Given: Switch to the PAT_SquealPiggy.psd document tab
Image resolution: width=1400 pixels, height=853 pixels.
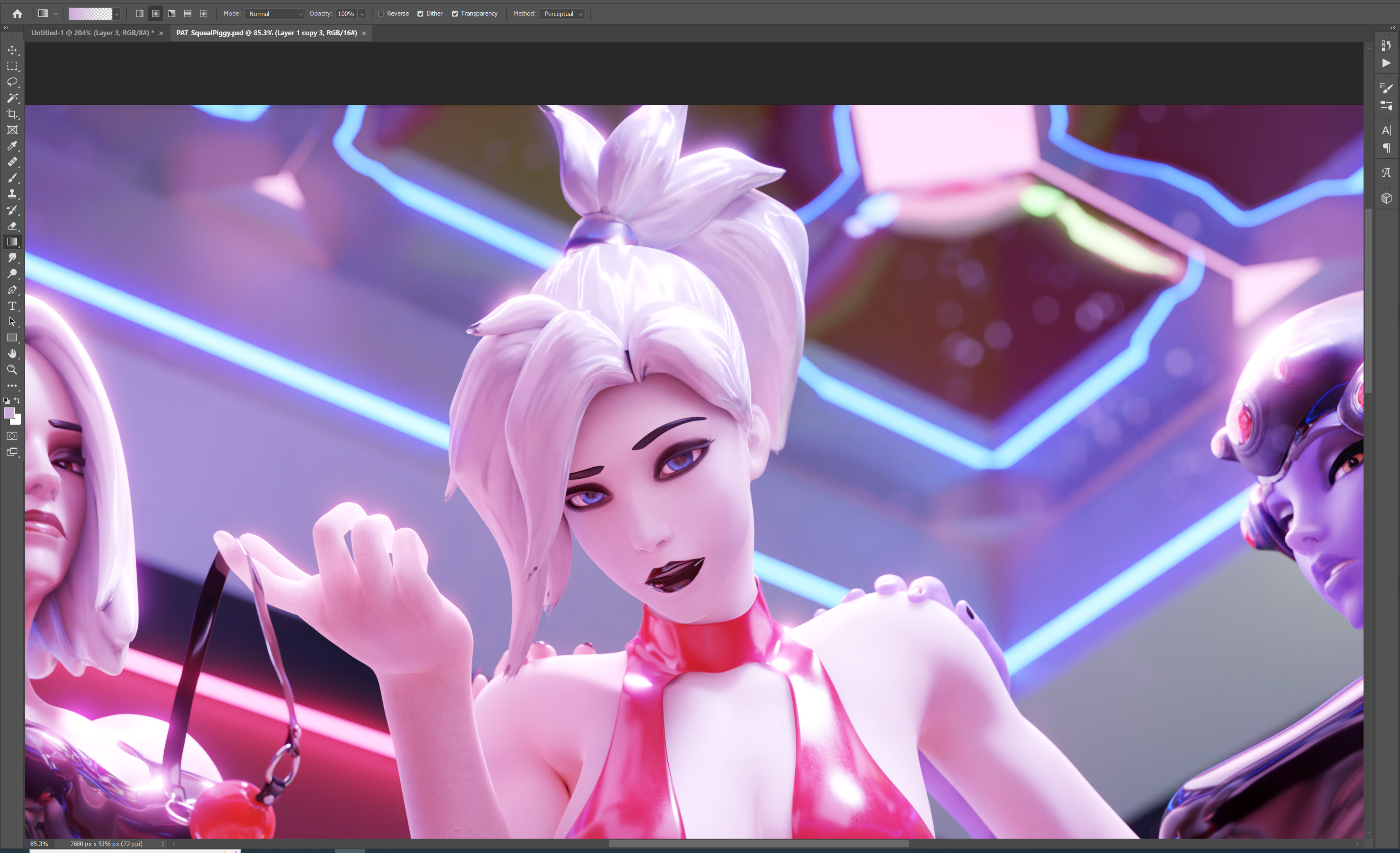Looking at the screenshot, I should [266, 33].
